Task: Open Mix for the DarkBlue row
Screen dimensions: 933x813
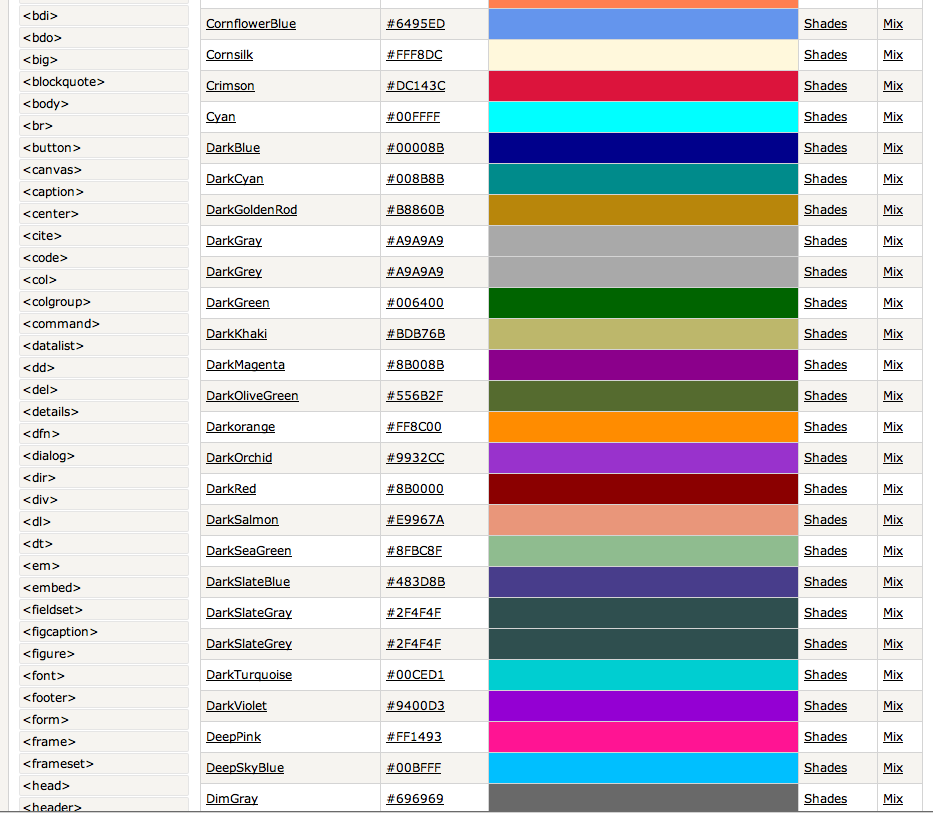Action: (x=893, y=148)
